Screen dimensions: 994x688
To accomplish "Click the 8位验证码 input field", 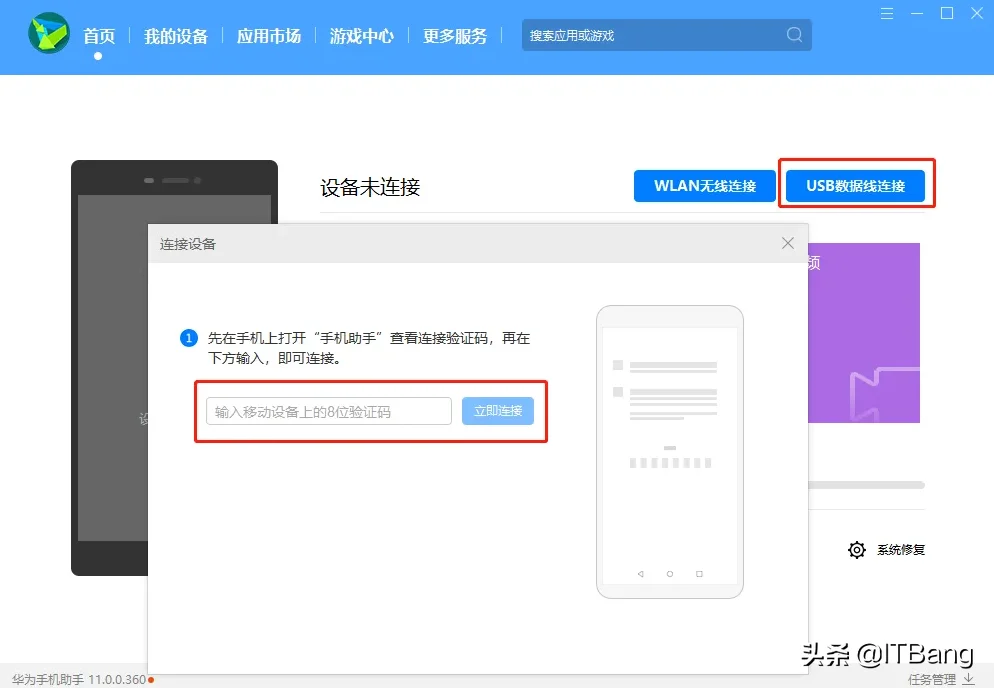I will (x=328, y=412).
